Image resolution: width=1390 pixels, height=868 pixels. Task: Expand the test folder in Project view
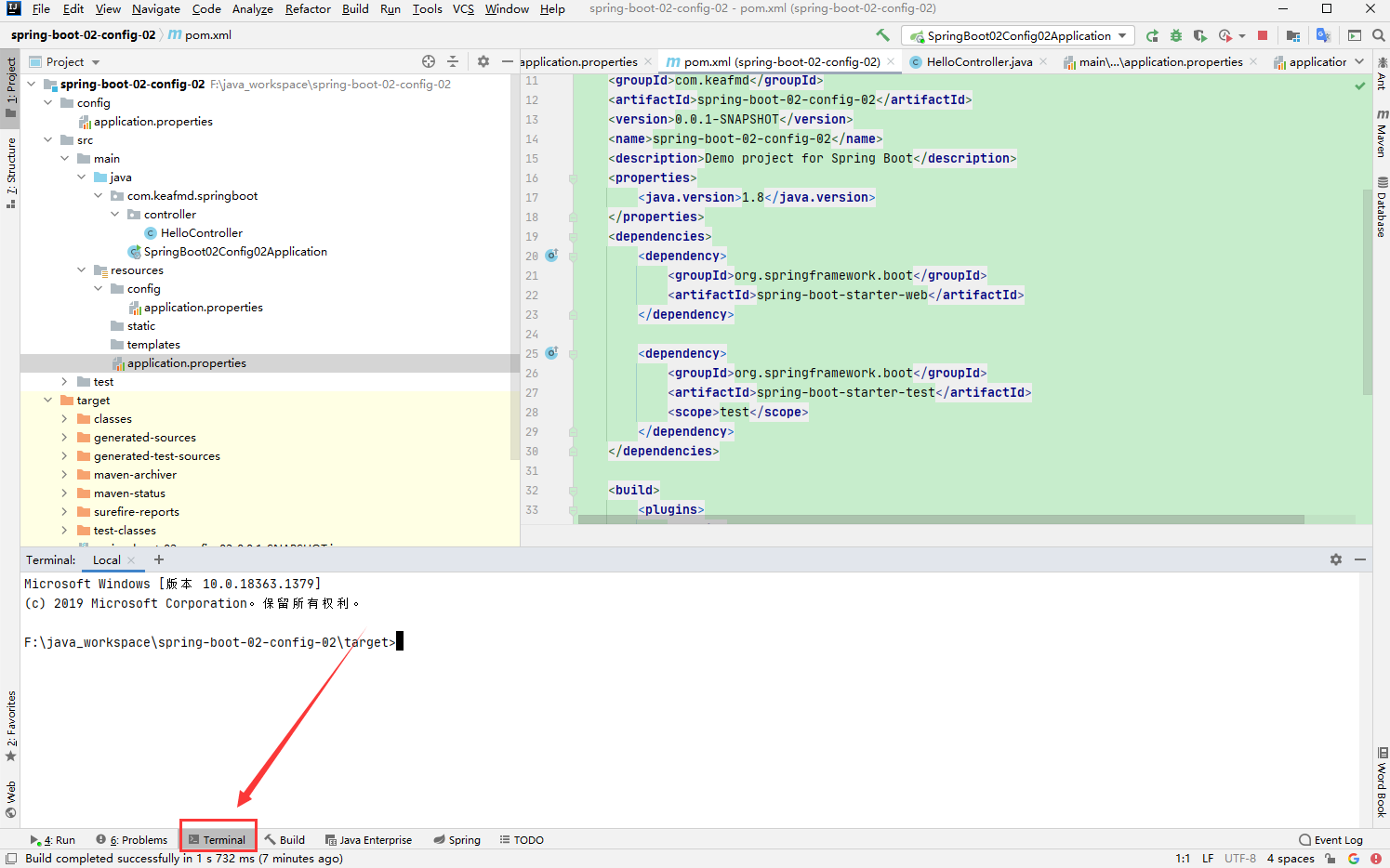tap(63, 381)
